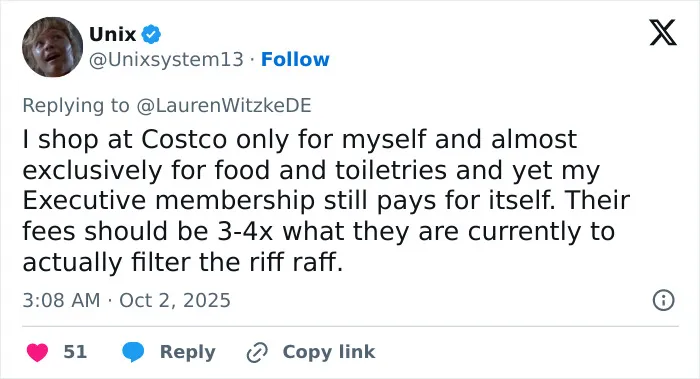
Task: Click the chain link icon
Action: tap(257, 352)
